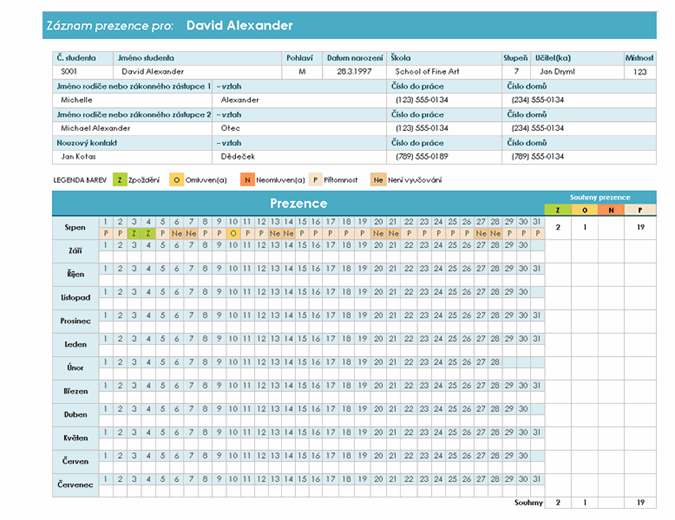Click the Souhrny prezence summary header

pyautogui.click(x=599, y=197)
